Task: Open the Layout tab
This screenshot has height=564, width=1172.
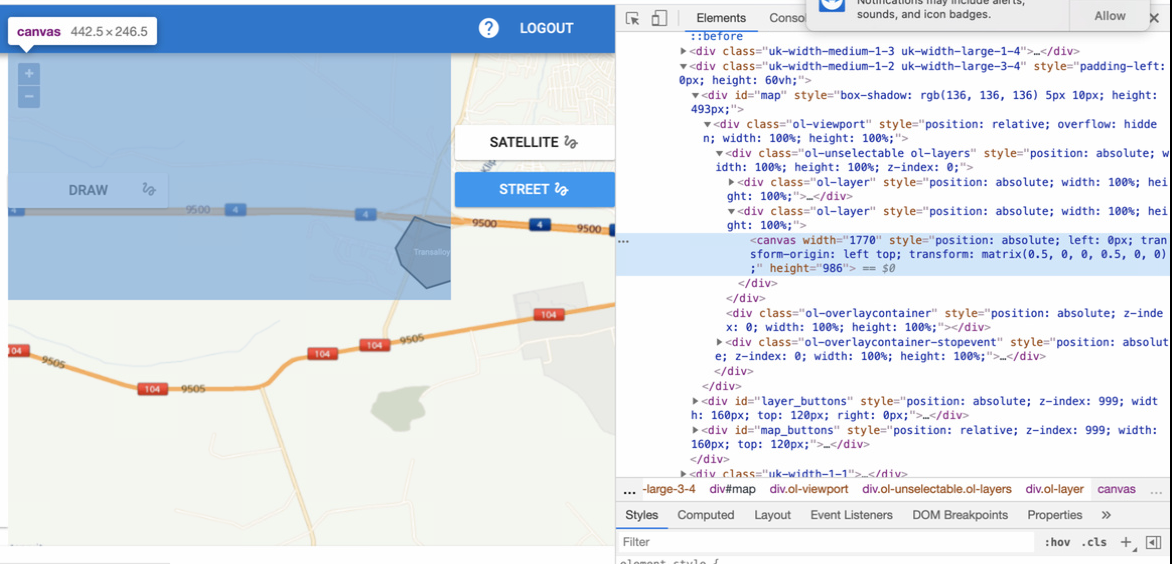Action: point(772,515)
